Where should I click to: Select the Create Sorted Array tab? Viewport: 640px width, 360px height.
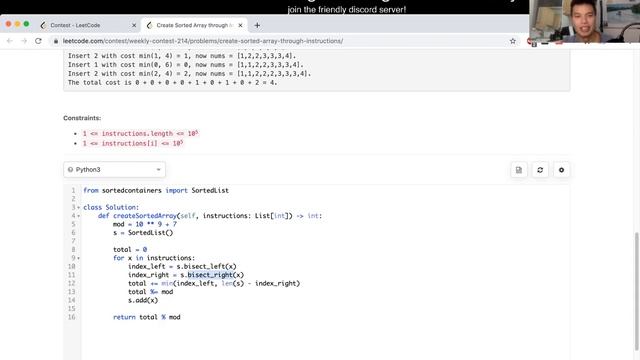click(194, 25)
